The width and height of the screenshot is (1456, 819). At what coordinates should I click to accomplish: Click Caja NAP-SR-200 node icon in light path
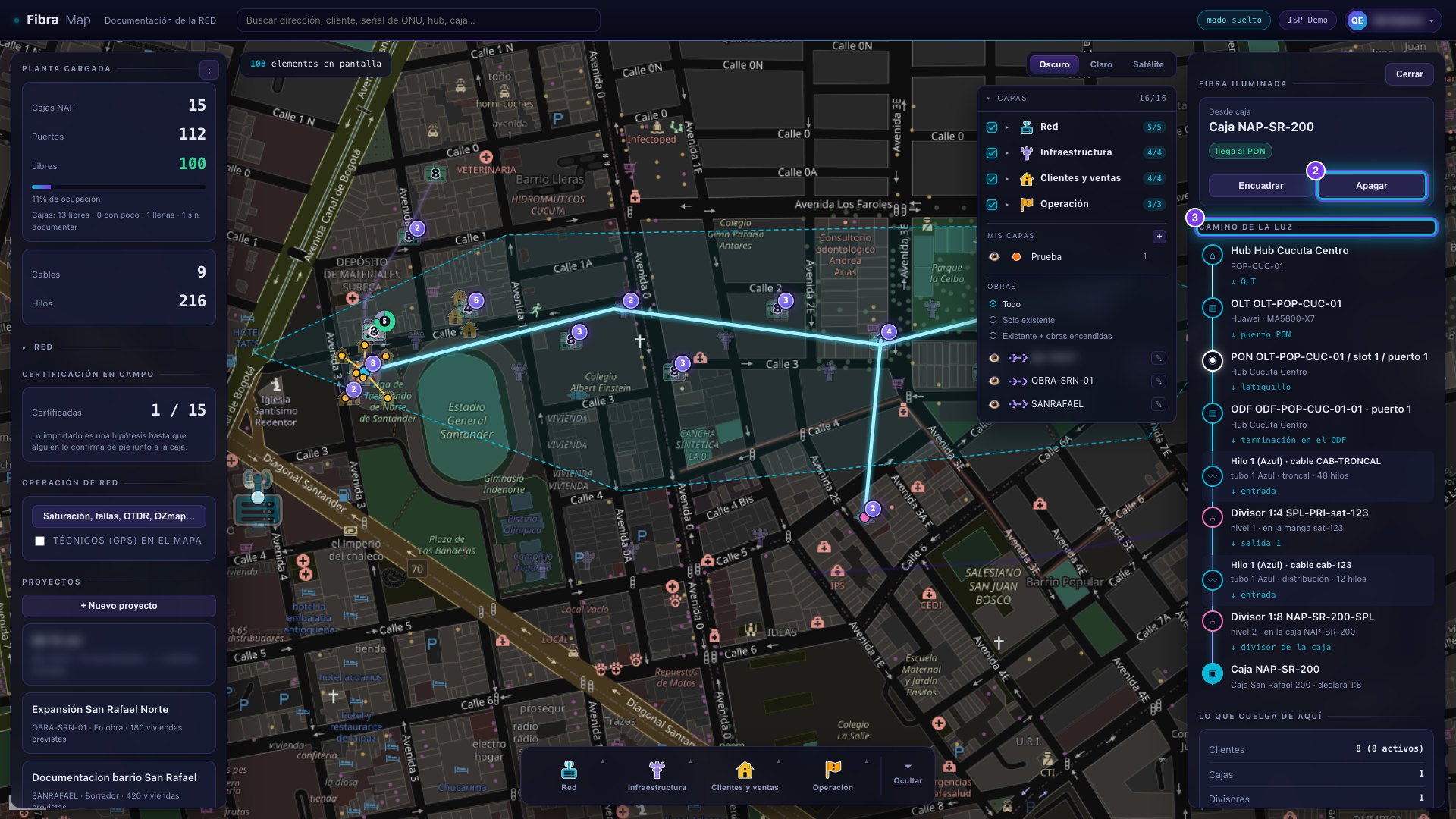pyautogui.click(x=1212, y=673)
